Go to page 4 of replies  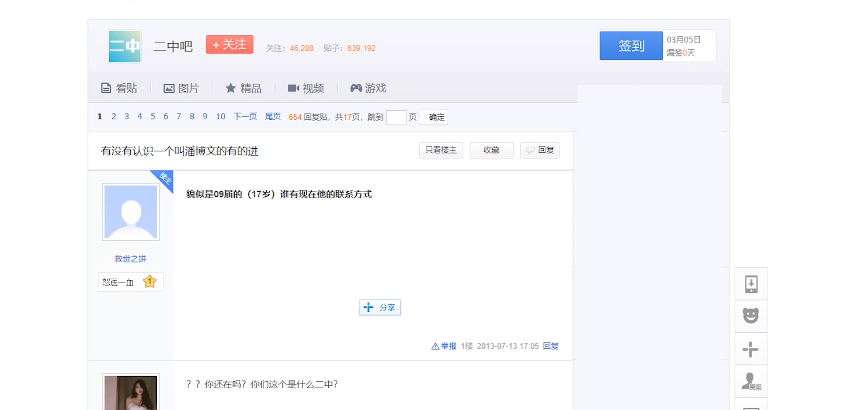pos(140,116)
